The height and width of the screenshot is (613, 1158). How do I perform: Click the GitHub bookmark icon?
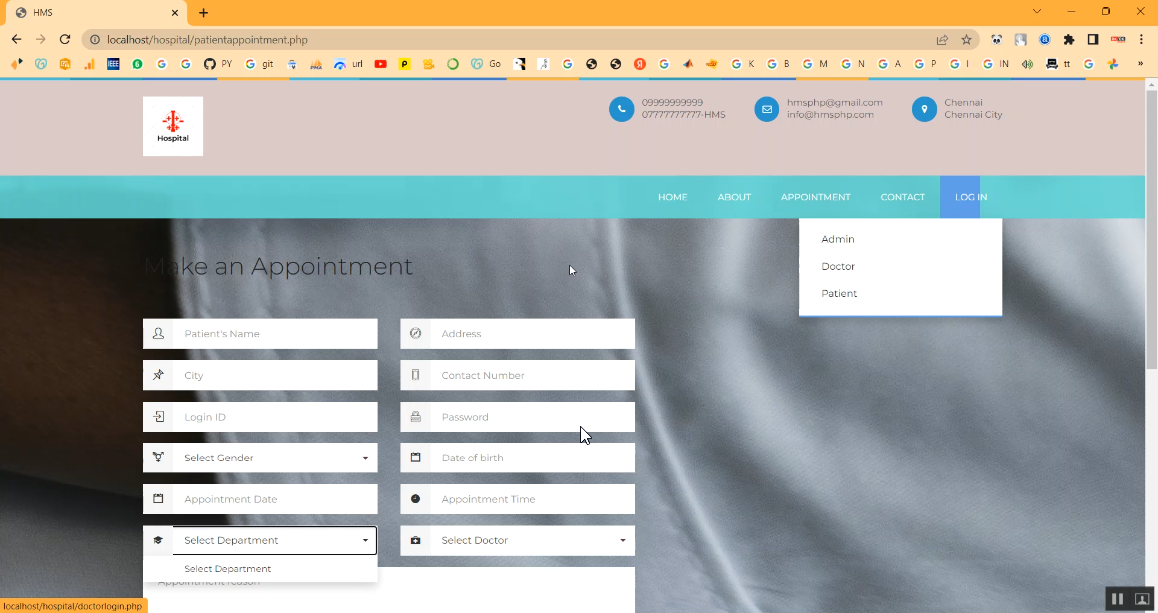[x=209, y=64]
